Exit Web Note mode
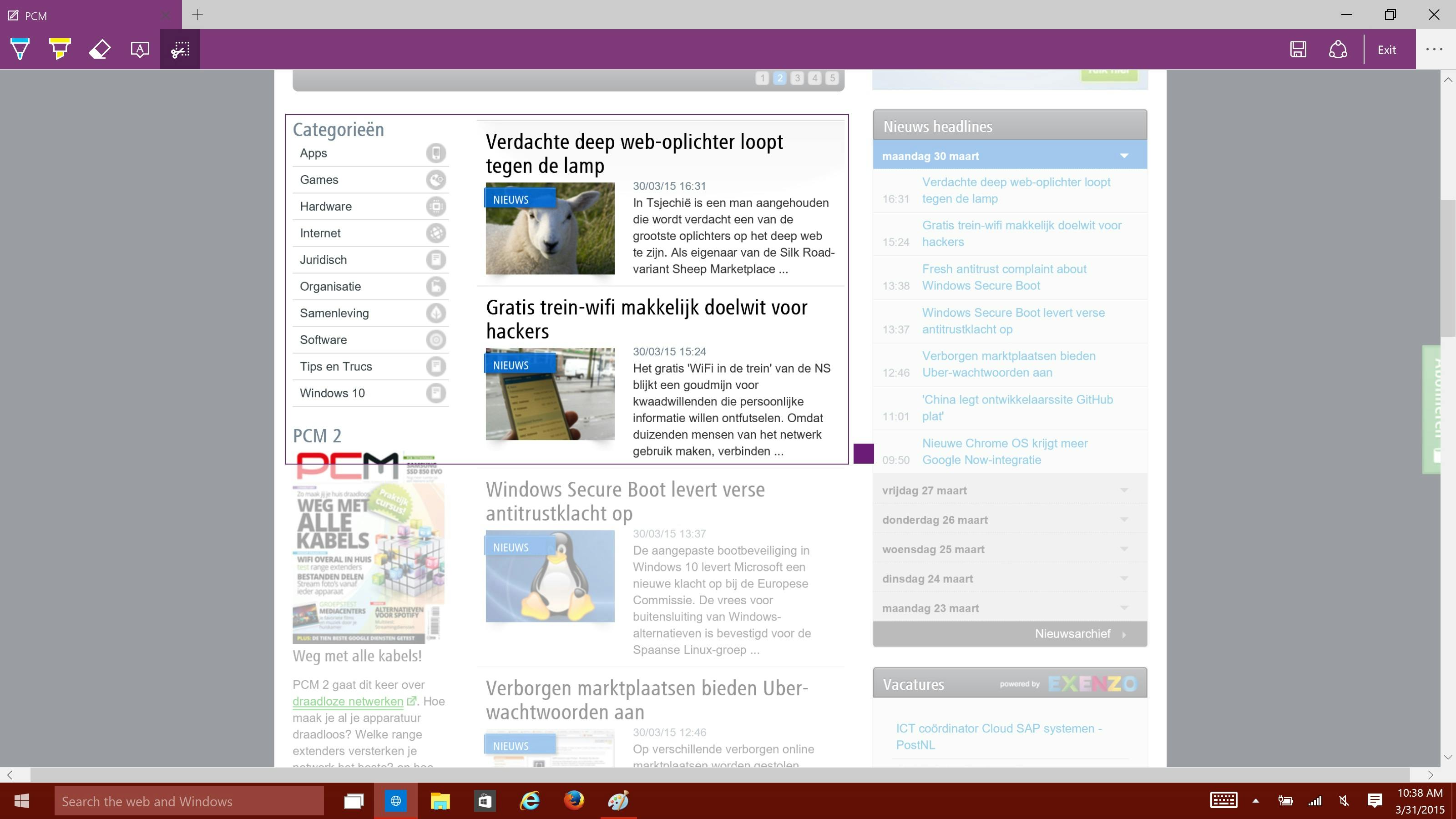This screenshot has width=1456, height=819. coord(1386,49)
